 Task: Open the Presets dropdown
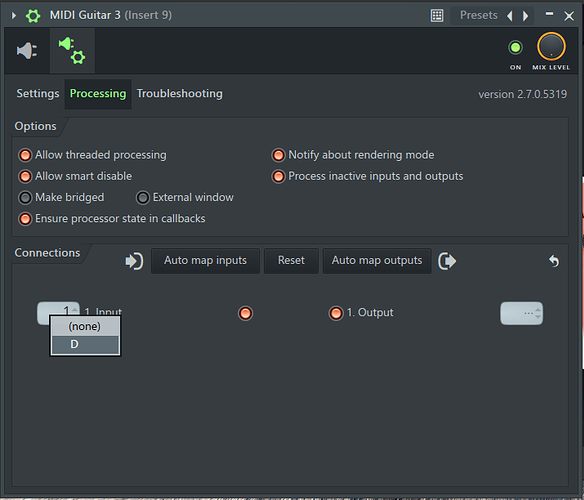pos(479,15)
